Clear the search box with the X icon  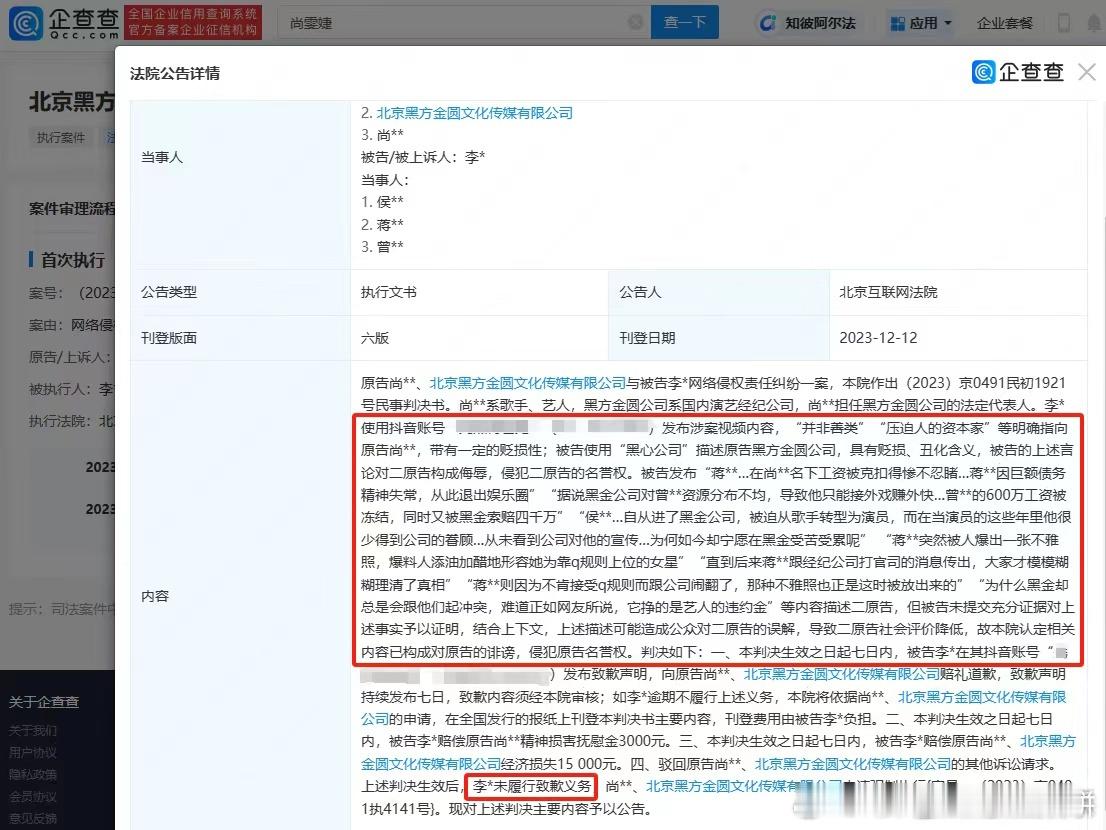pyautogui.click(x=635, y=23)
